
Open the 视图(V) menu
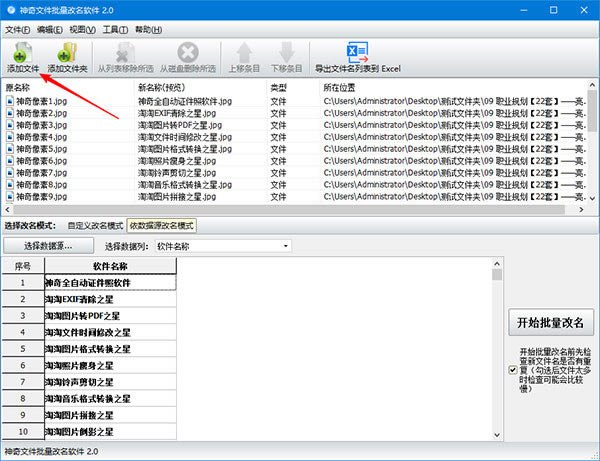83,30
